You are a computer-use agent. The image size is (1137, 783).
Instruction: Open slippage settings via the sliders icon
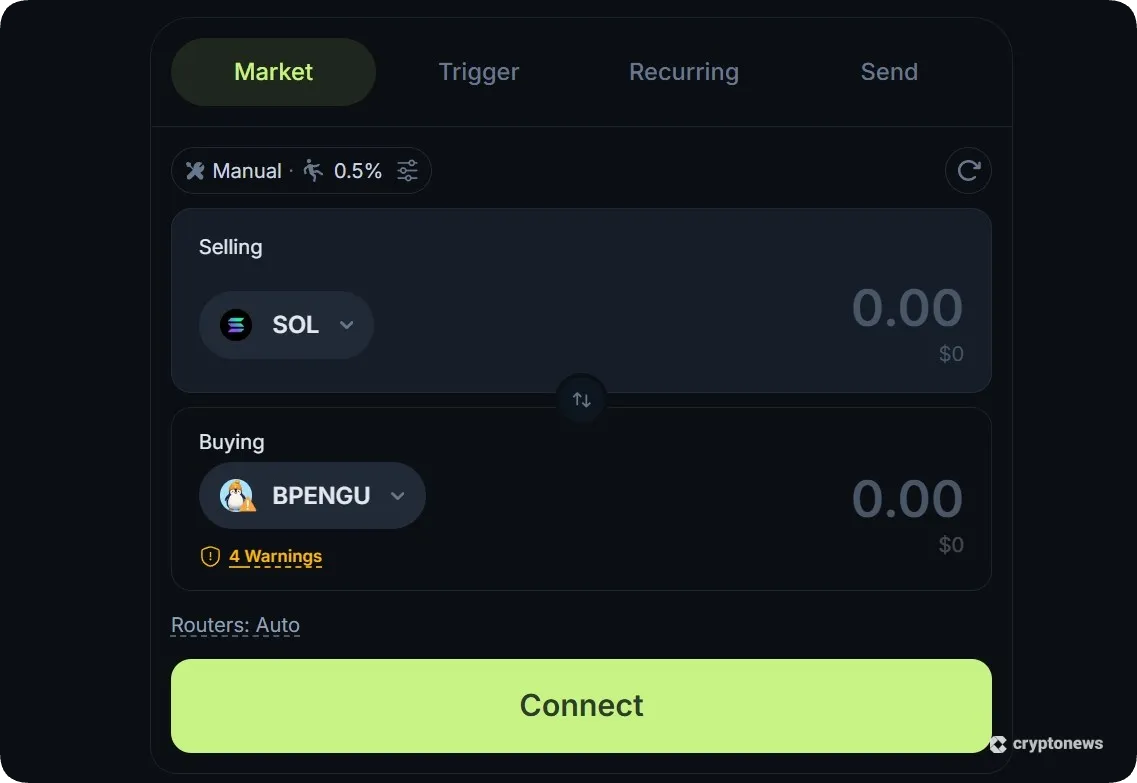pyautogui.click(x=407, y=170)
